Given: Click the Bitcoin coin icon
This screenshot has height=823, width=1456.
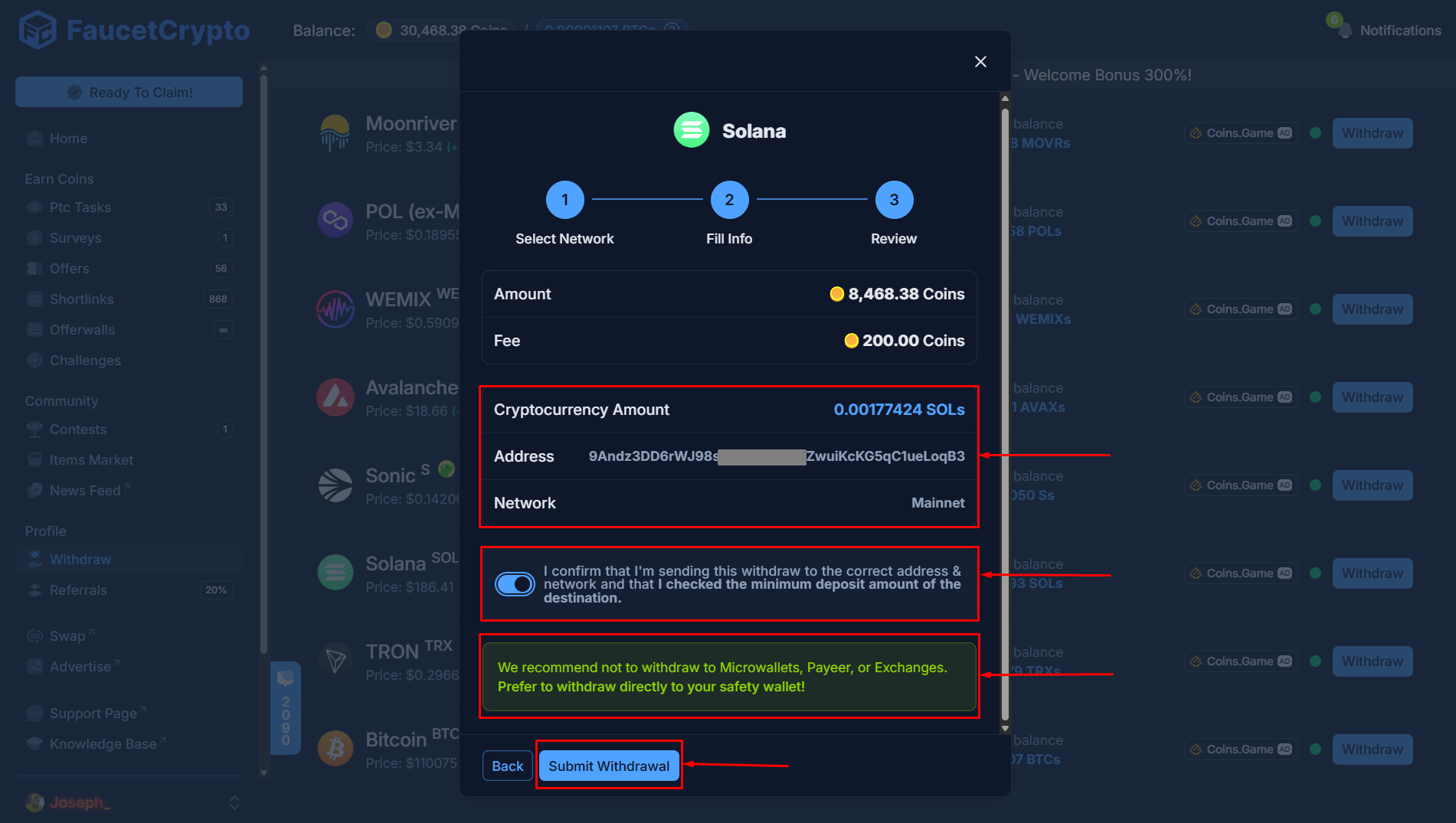Looking at the screenshot, I should (x=335, y=750).
